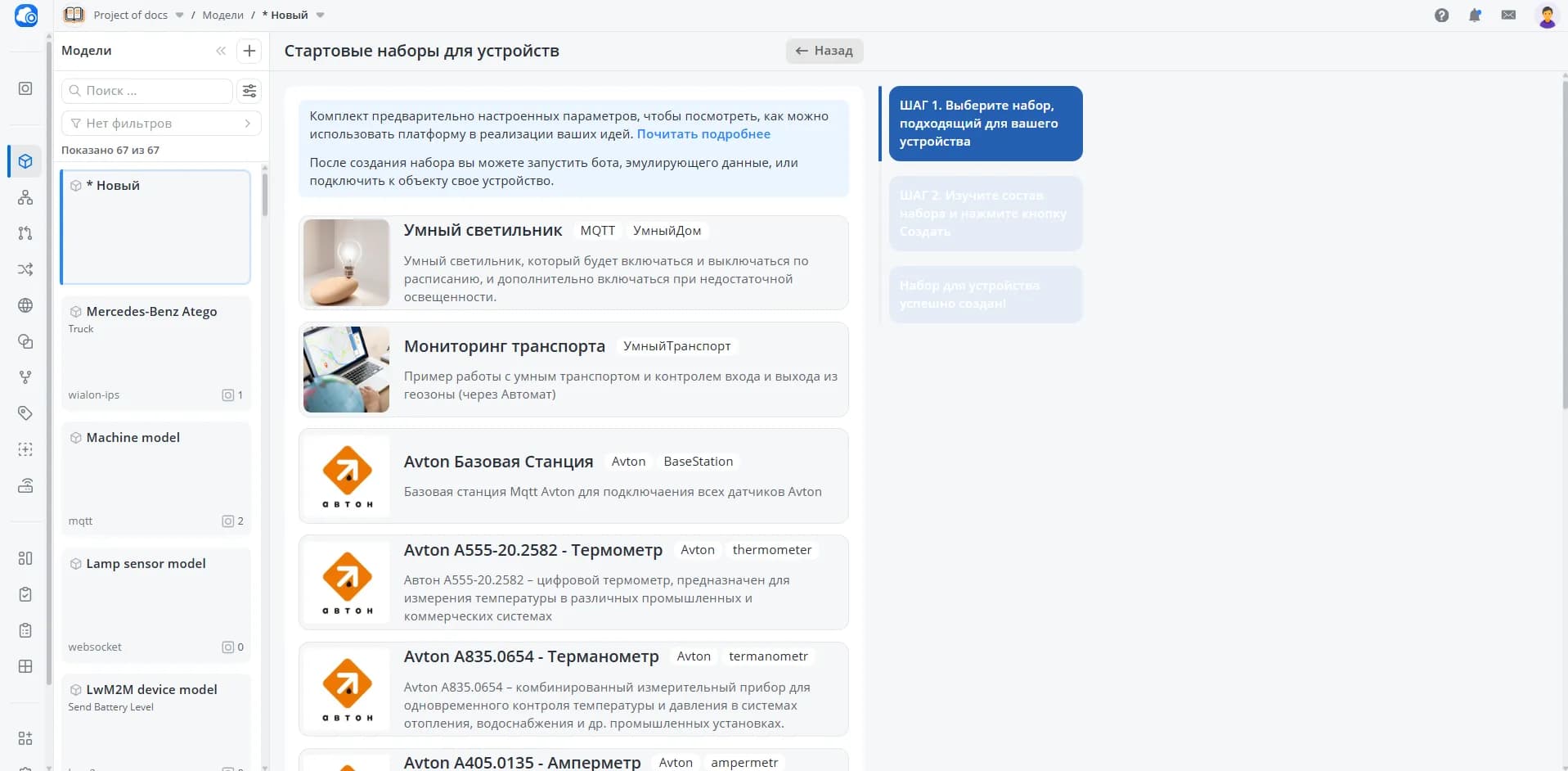Open the pull-request style icon in the sidebar
The width and height of the screenshot is (1568, 771).
25,233
